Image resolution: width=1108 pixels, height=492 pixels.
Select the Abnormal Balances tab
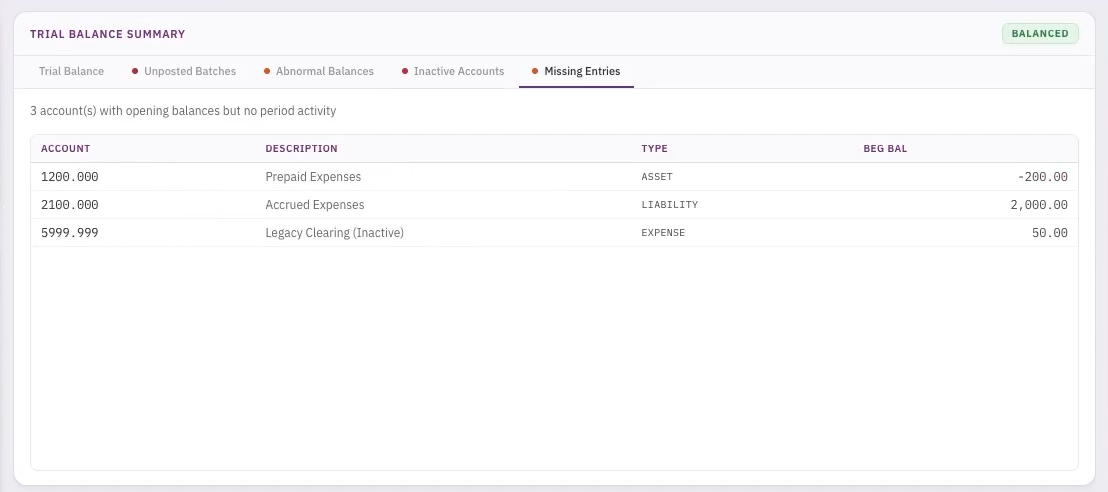click(x=324, y=71)
